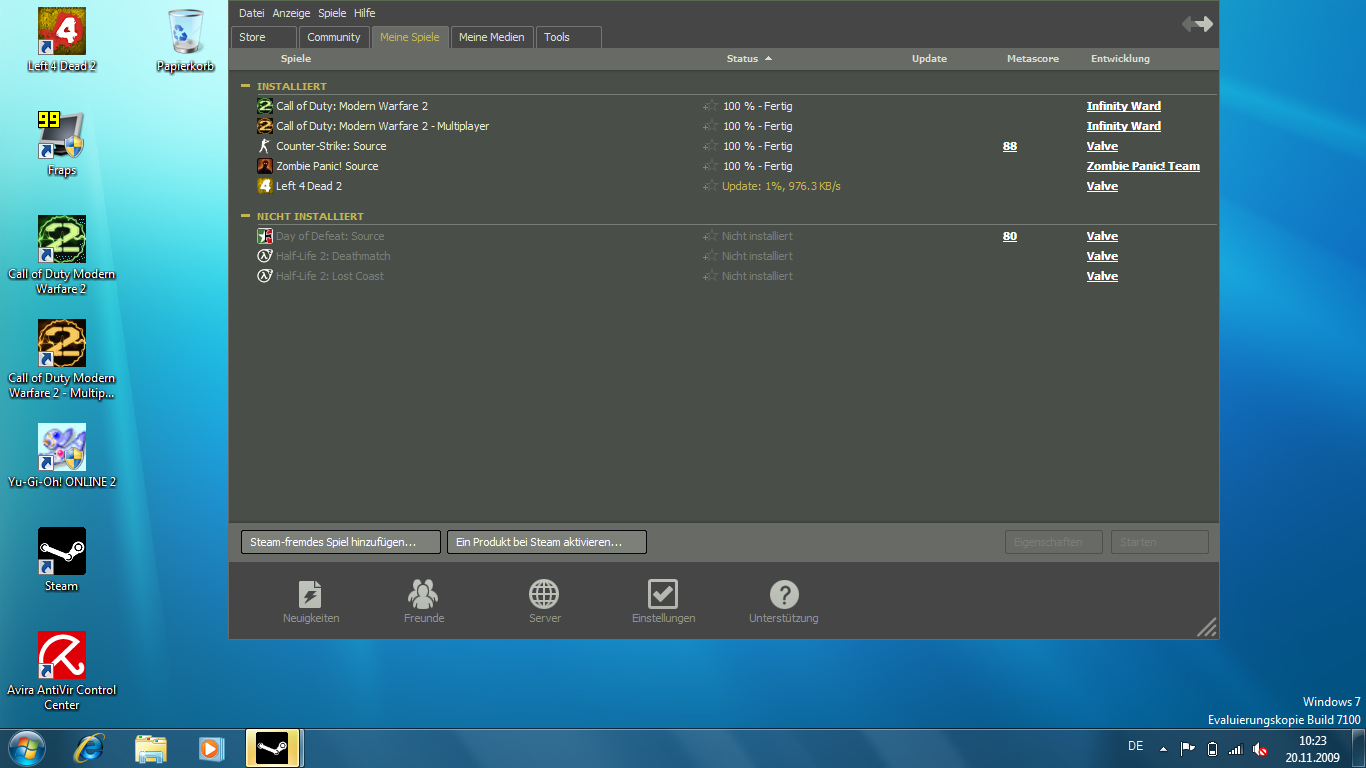Collapse the NICHT INSTALLIERT section
1366x768 pixels.
246,216
